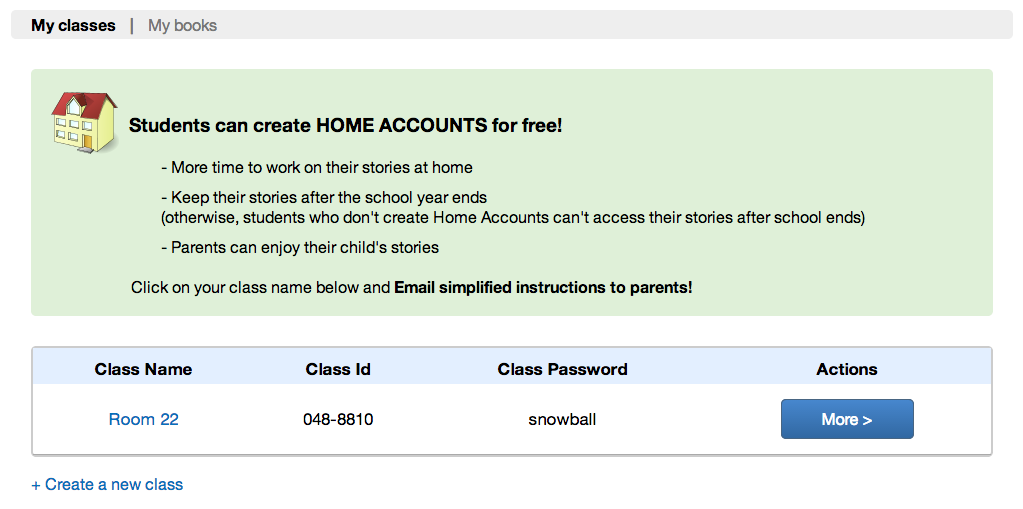The height and width of the screenshot is (509, 1023).
Task: Click the class id 048-8810
Action: [x=338, y=419]
